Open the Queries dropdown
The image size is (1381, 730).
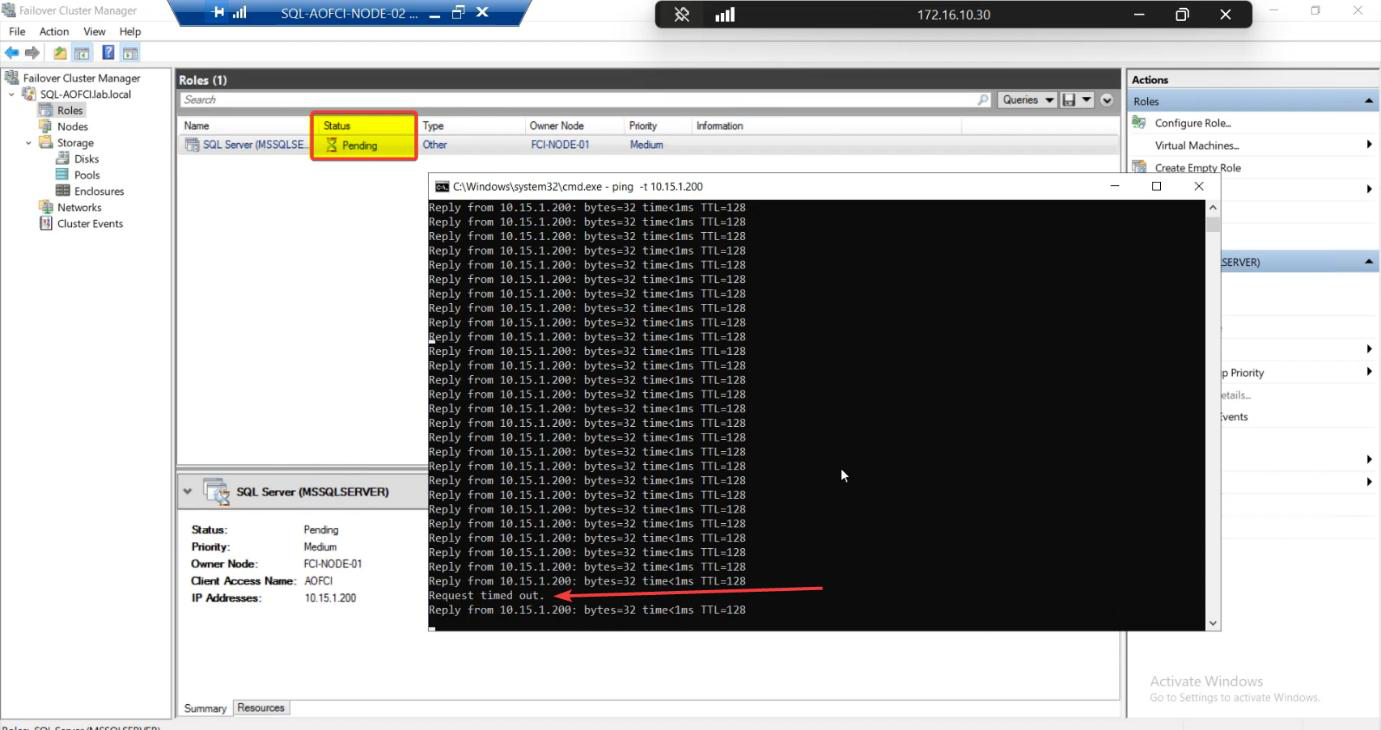tap(1028, 100)
